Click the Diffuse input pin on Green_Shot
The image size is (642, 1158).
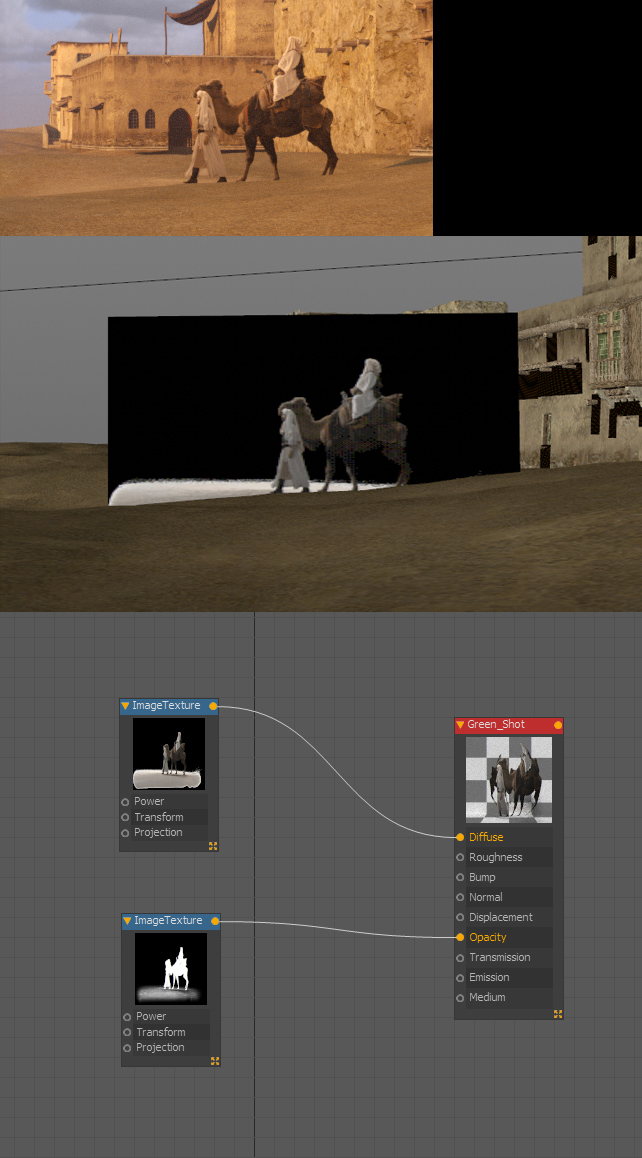click(x=460, y=837)
